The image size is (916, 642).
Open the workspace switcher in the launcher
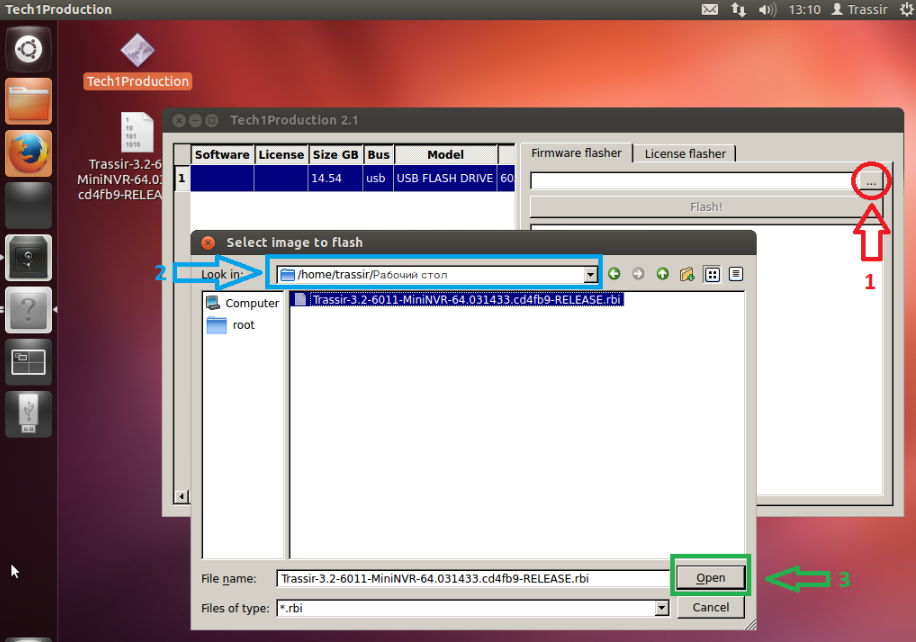29,362
